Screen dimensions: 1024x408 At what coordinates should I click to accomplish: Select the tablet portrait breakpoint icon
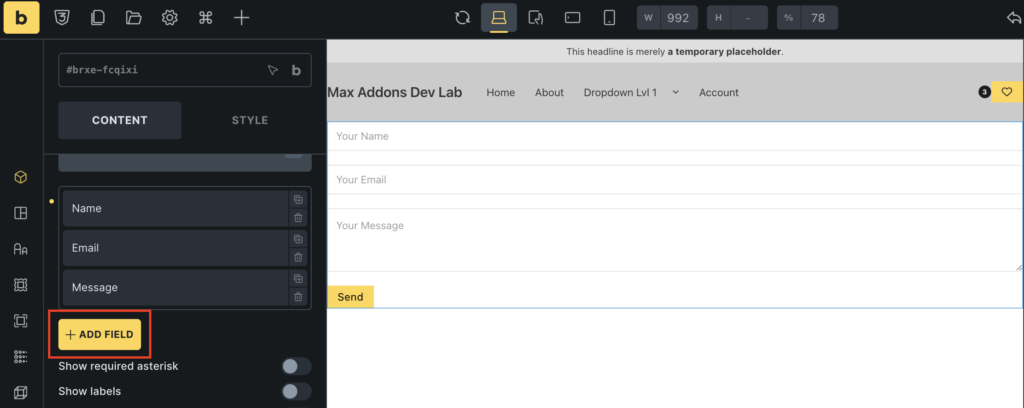tap(536, 18)
